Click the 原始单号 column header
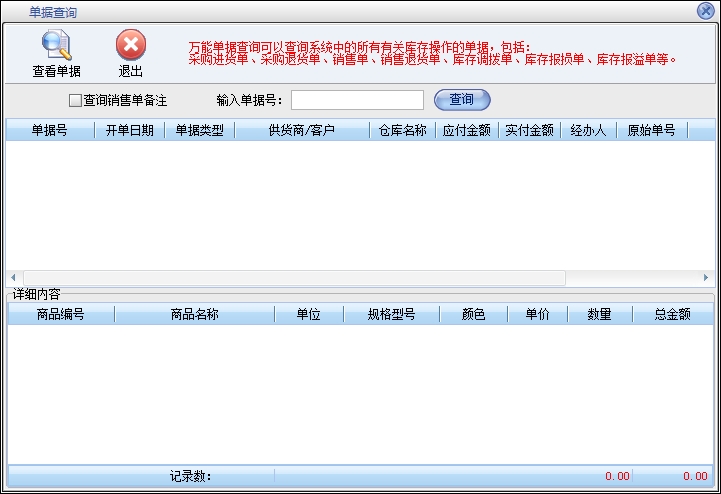Screen dimensions: 721x494 (x=651, y=130)
